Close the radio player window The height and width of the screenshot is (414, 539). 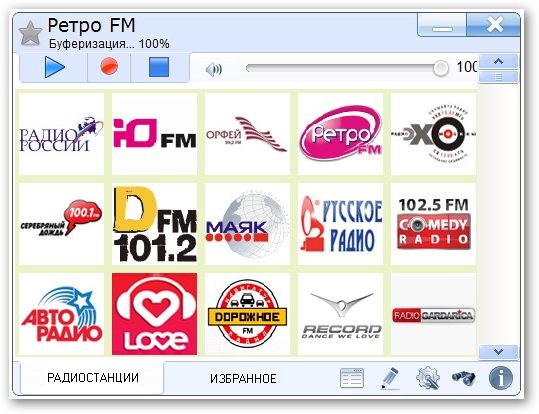[493, 25]
